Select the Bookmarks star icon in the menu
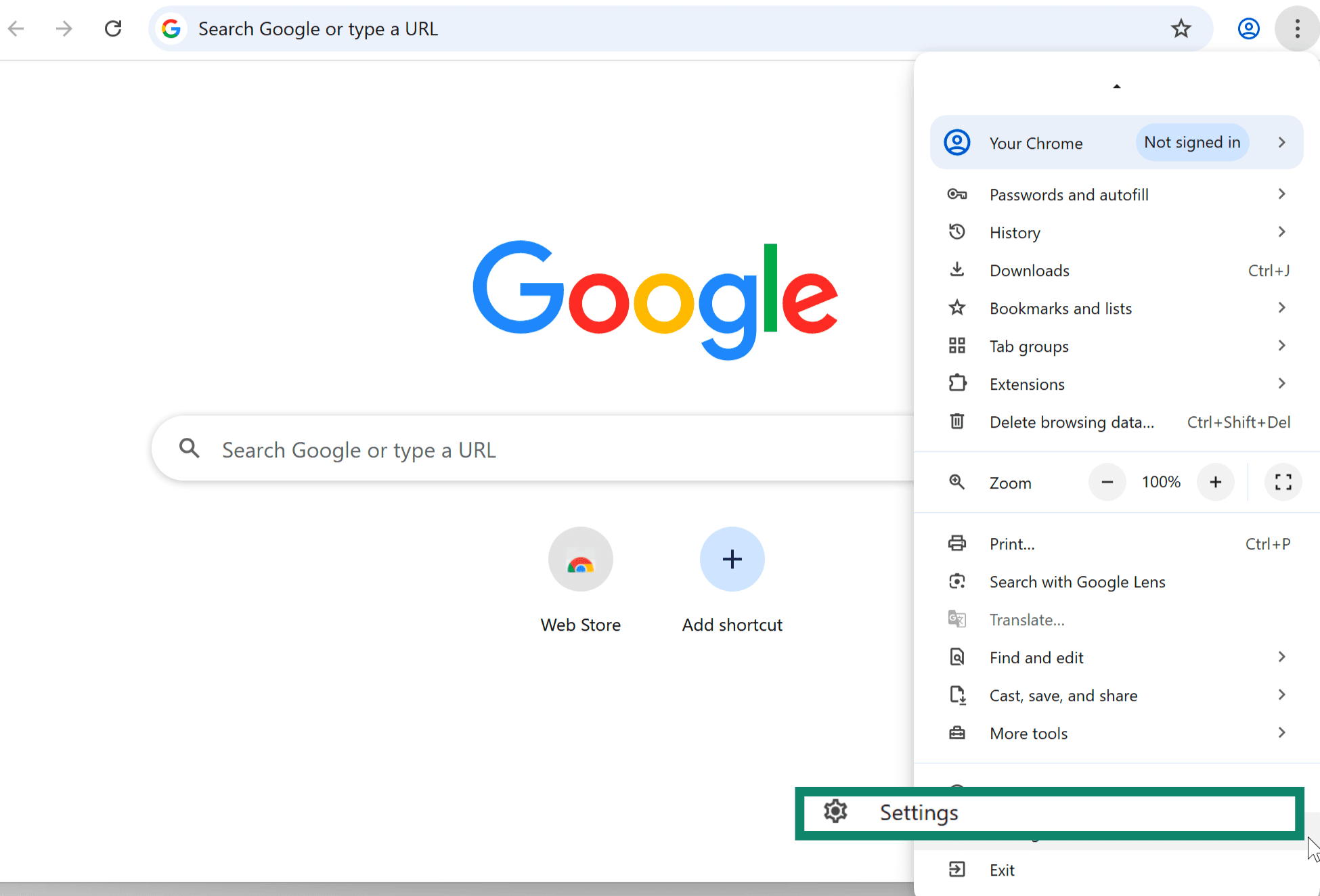The height and width of the screenshot is (896, 1320). point(957,308)
